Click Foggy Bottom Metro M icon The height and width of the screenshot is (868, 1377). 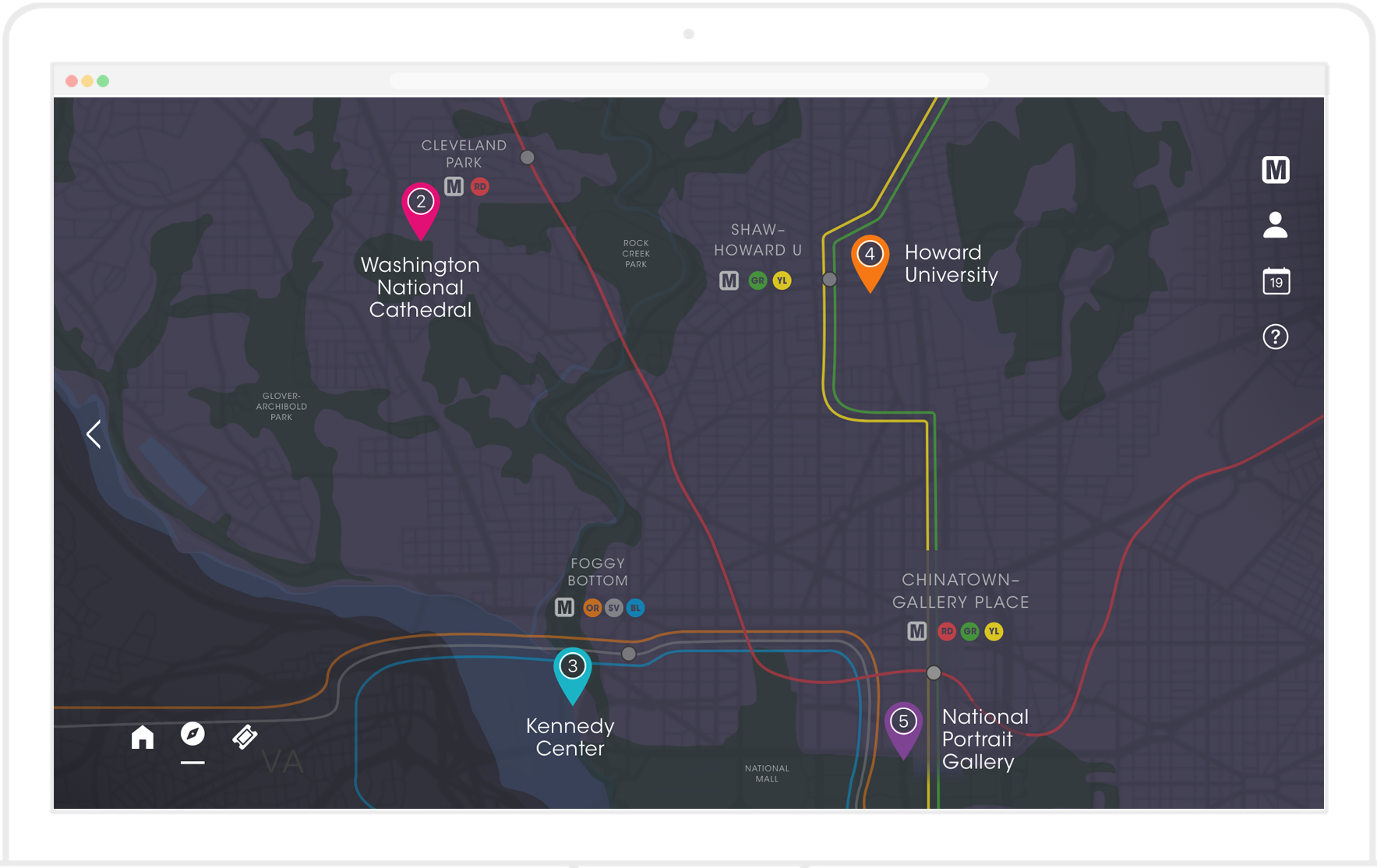click(564, 607)
